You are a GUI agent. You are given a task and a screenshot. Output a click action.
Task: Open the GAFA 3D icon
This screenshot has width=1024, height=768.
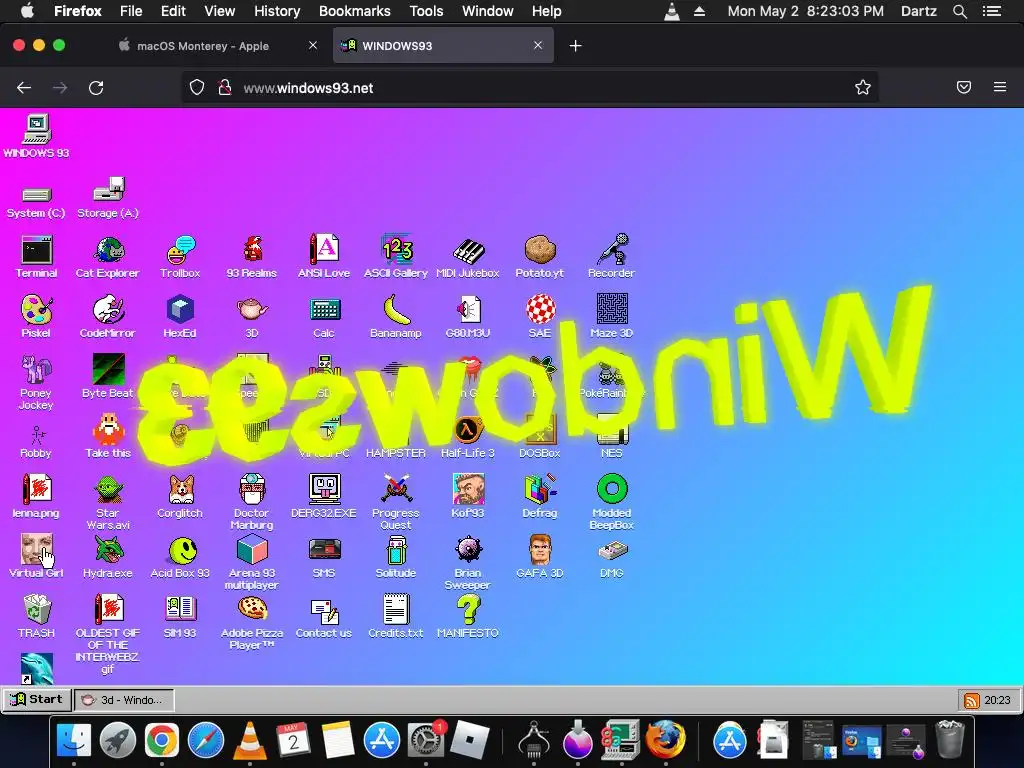click(540, 556)
